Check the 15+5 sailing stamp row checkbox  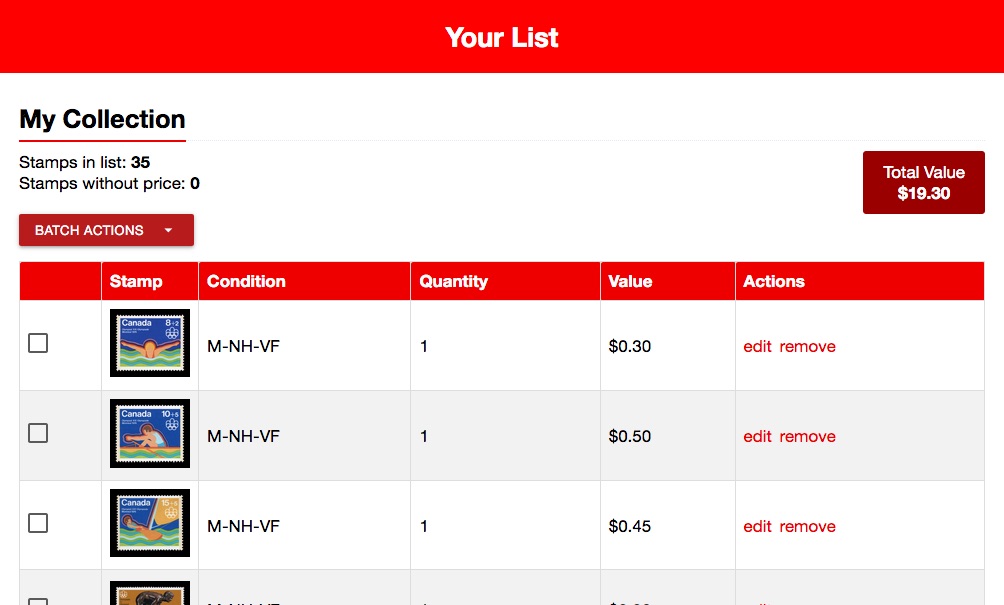tap(38, 523)
